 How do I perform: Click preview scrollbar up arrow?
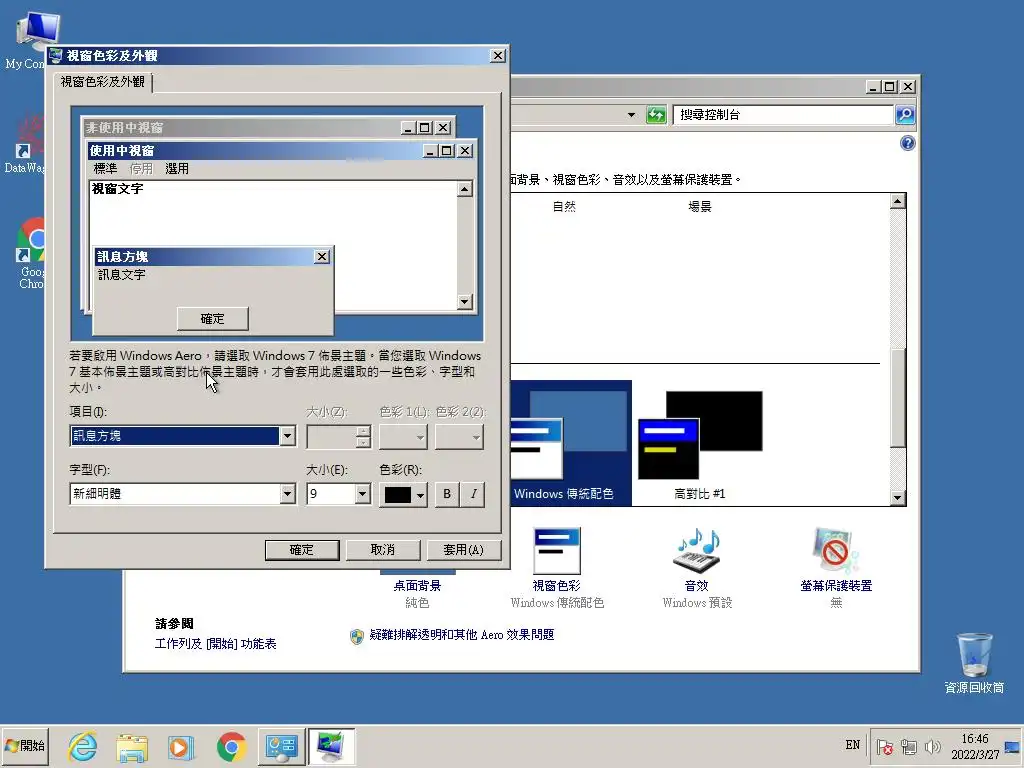(x=465, y=189)
